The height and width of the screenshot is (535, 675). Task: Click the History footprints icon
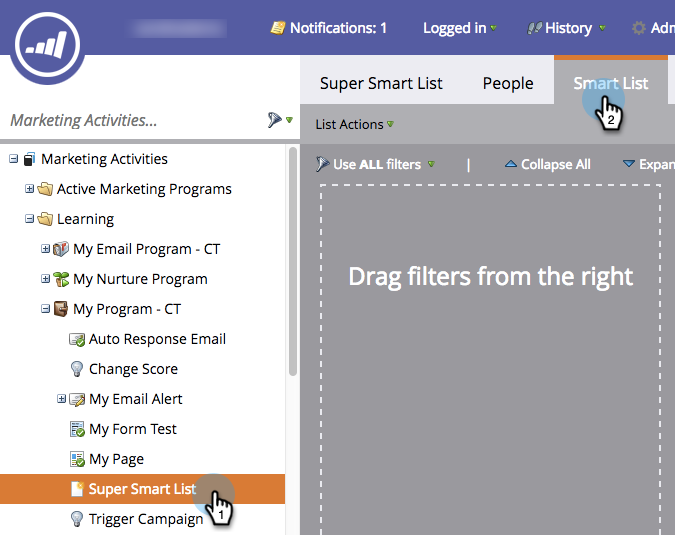pos(535,28)
